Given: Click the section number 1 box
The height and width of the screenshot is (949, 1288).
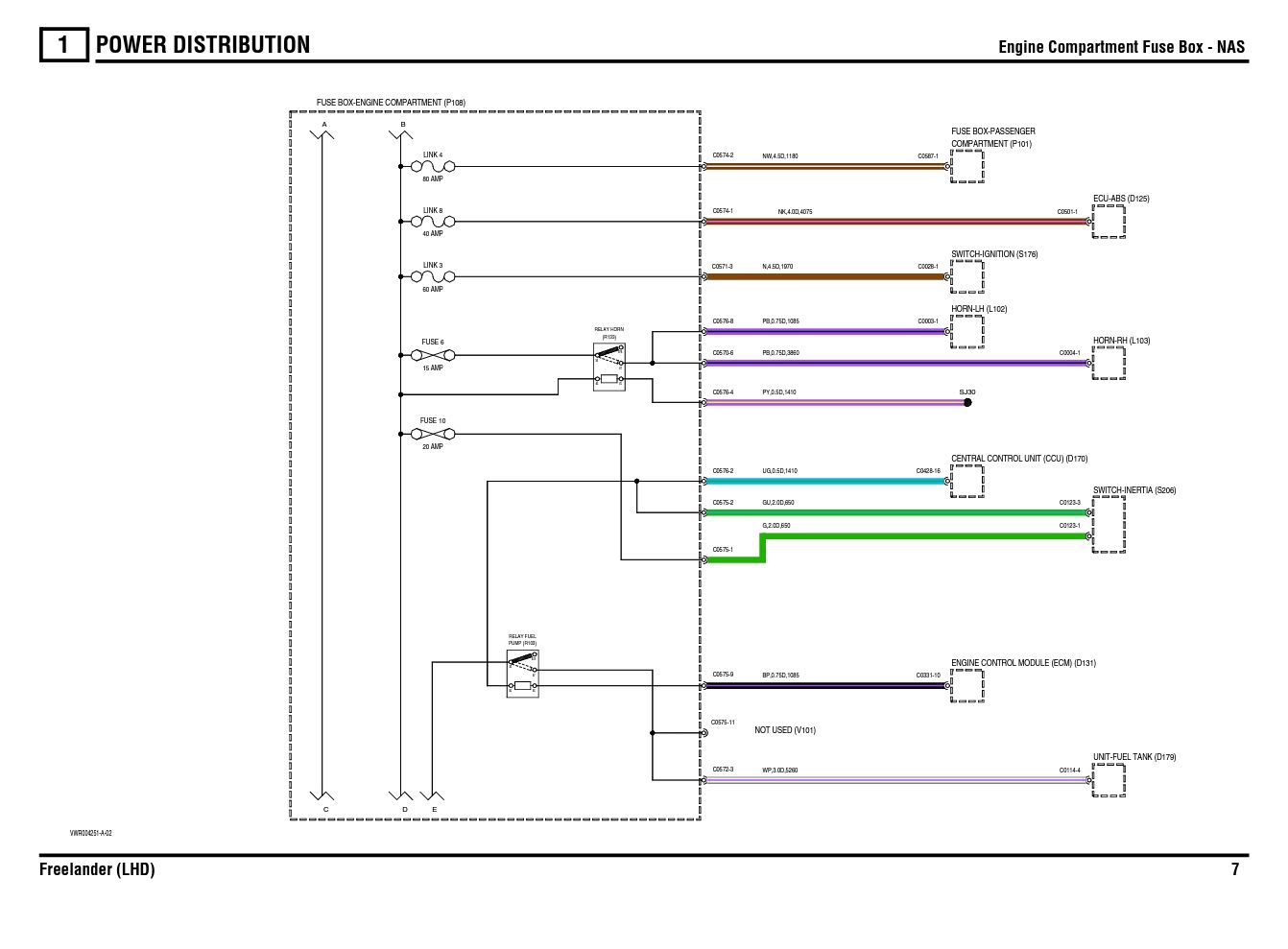Looking at the screenshot, I should click(63, 45).
